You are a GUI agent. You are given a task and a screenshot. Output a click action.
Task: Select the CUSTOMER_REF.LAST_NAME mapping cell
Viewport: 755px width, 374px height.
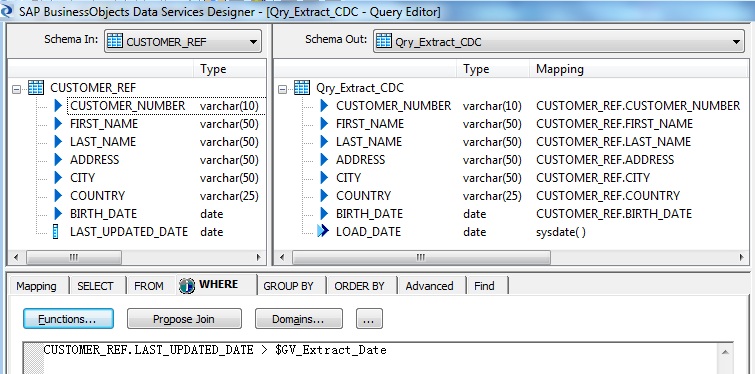[613, 142]
